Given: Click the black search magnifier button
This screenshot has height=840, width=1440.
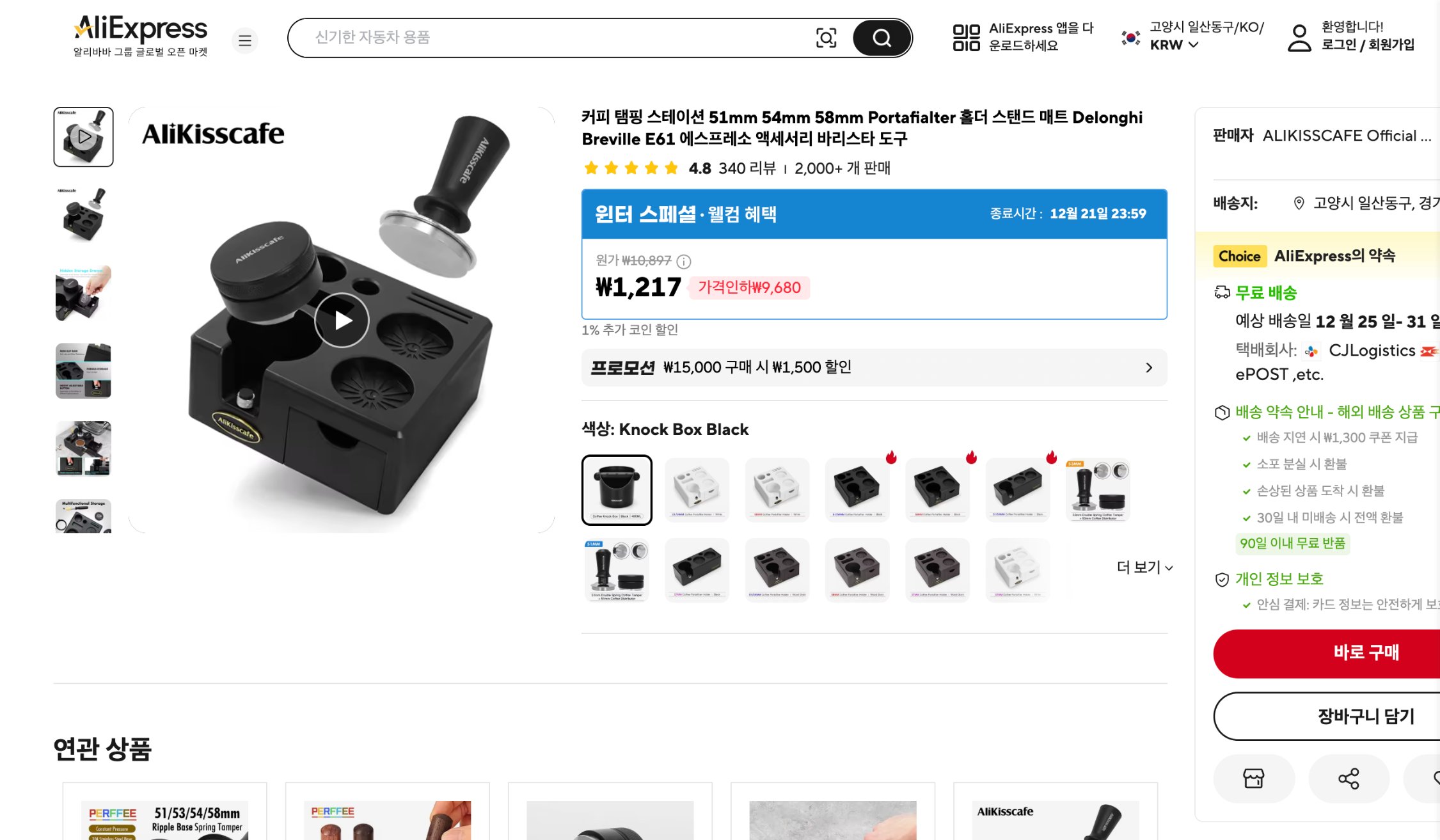Looking at the screenshot, I should (882, 38).
